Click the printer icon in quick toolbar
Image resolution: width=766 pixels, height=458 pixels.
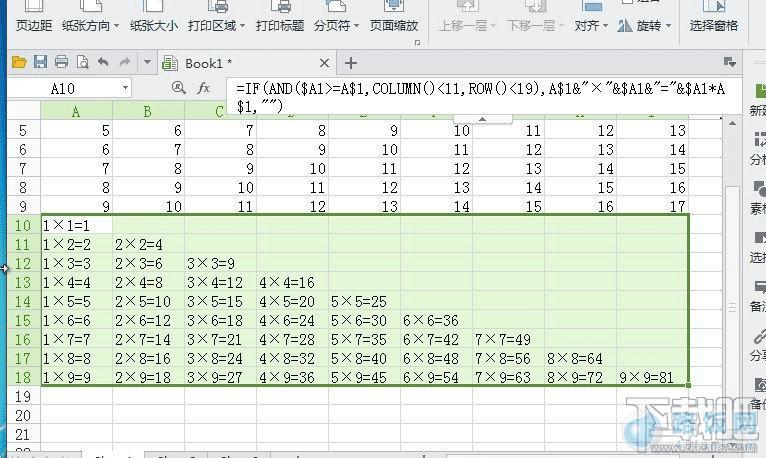61,62
